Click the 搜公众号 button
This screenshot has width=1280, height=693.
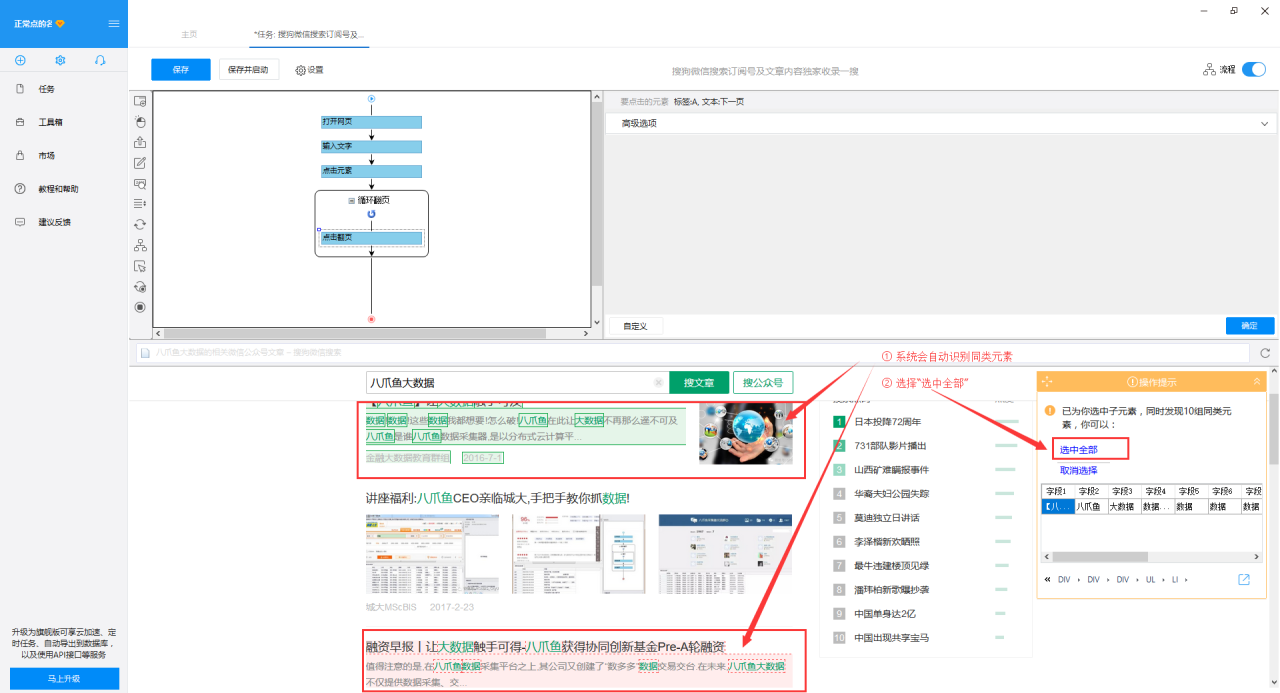tap(763, 383)
